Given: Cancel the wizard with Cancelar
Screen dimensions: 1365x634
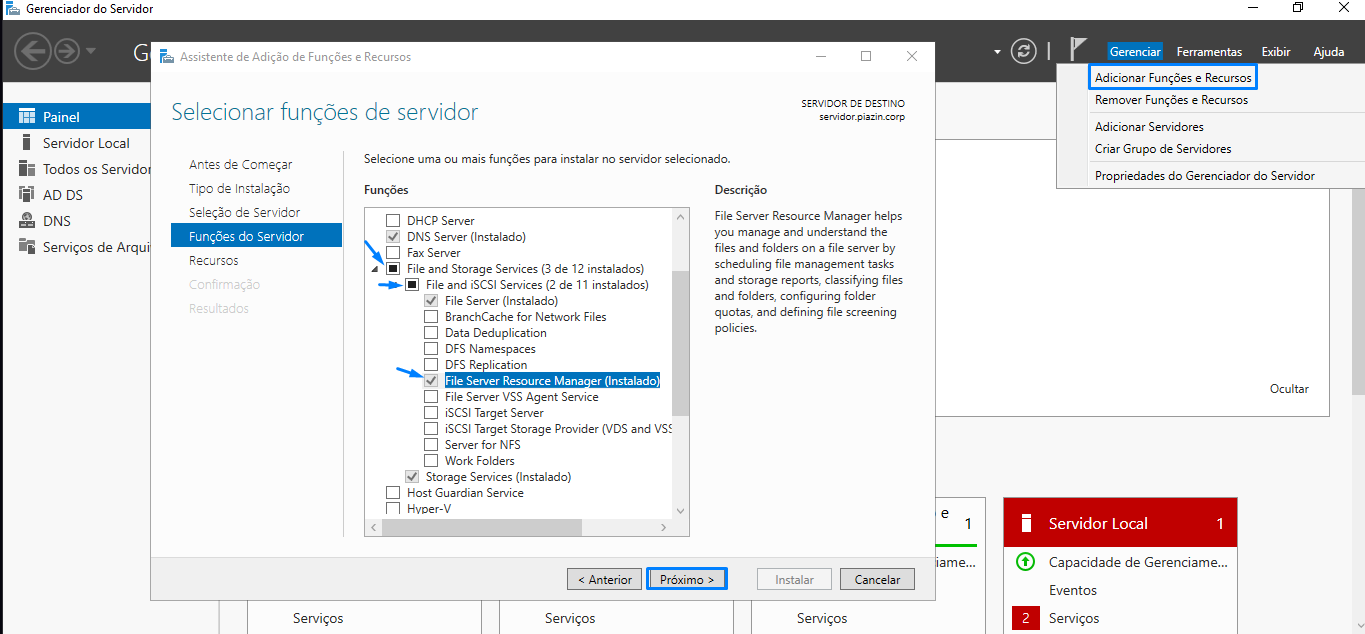Looking at the screenshot, I should [876, 578].
